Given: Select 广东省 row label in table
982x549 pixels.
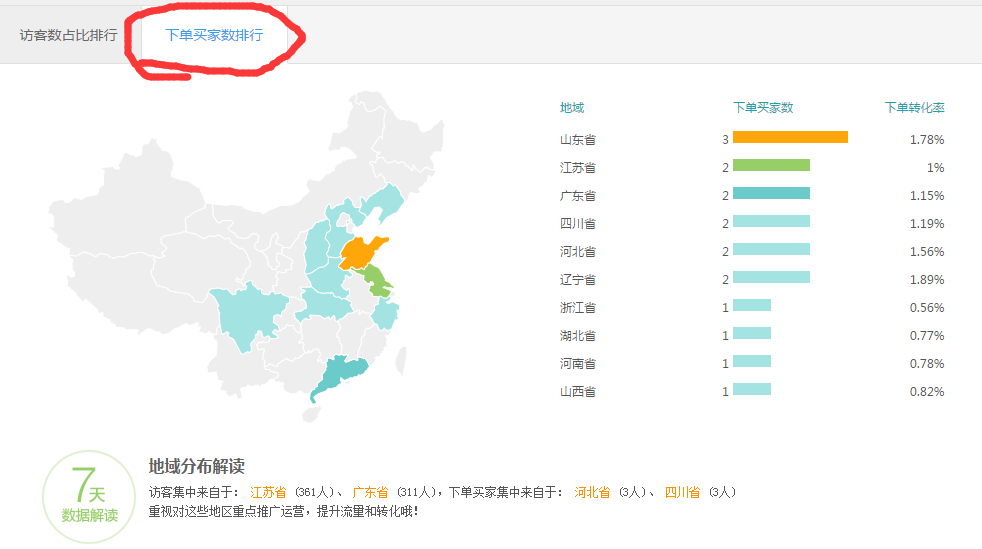Looking at the screenshot, I should (x=578, y=196).
